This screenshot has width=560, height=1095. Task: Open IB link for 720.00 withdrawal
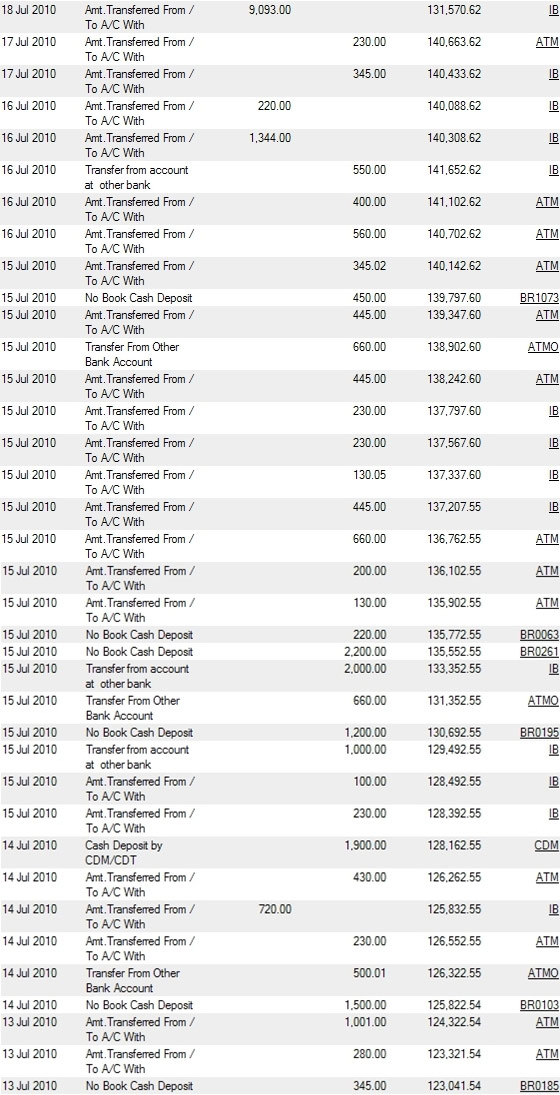(x=554, y=909)
